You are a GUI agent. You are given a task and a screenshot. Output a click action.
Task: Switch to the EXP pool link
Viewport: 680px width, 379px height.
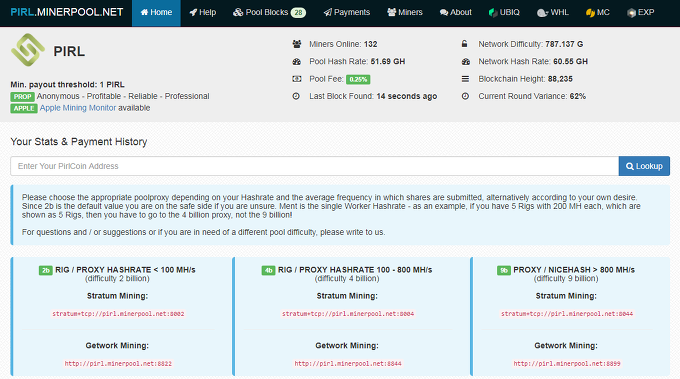click(641, 13)
